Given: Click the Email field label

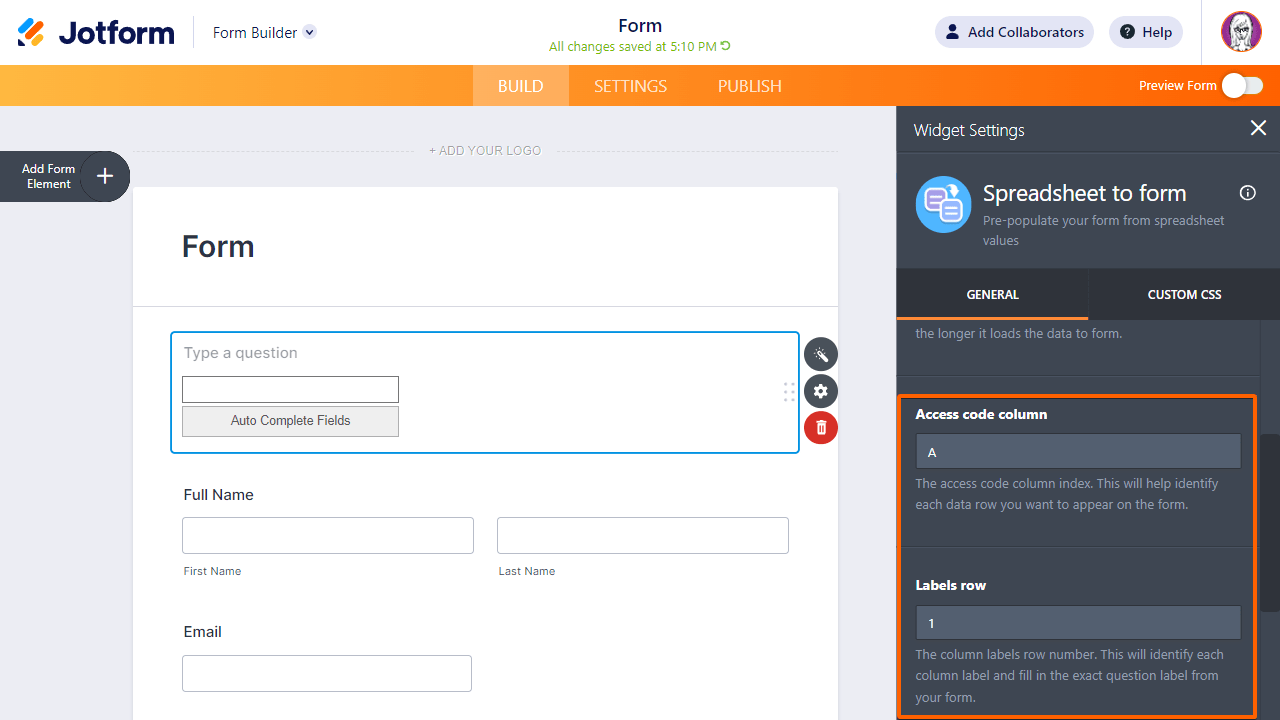Looking at the screenshot, I should coord(203,632).
